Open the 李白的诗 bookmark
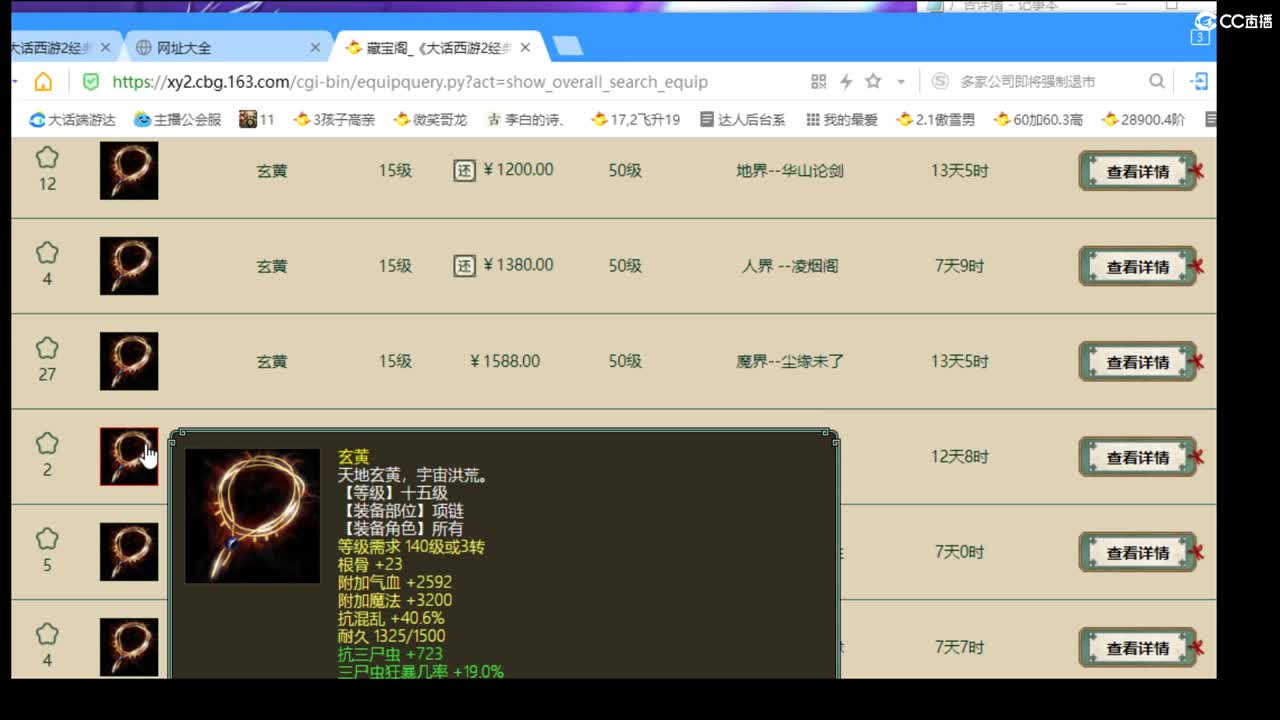 [x=526, y=120]
